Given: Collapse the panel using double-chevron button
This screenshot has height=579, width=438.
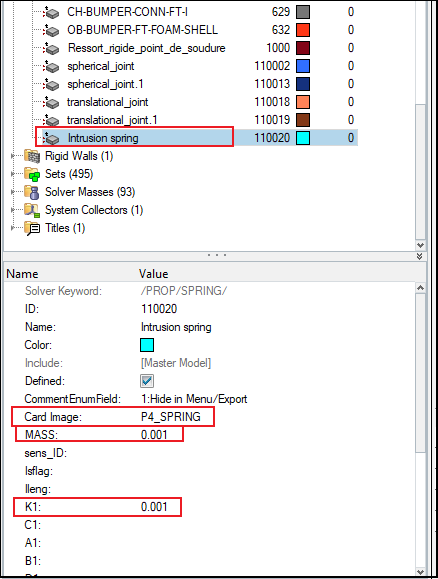Looking at the screenshot, I should (420, 256).
